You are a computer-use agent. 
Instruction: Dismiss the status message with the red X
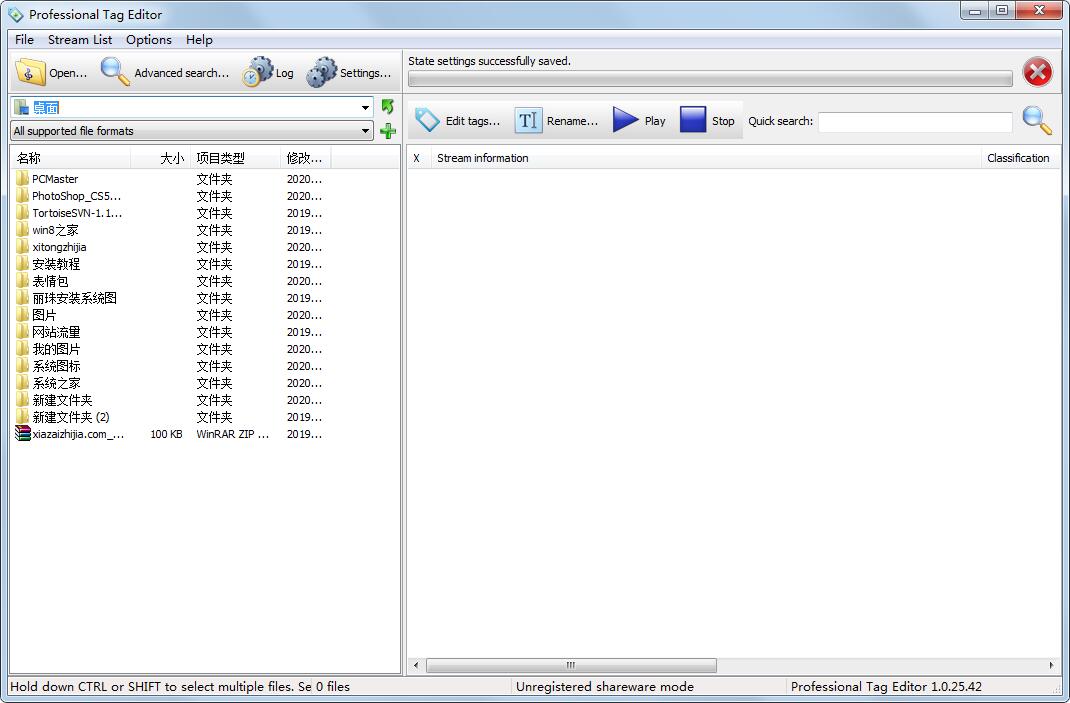1037,72
